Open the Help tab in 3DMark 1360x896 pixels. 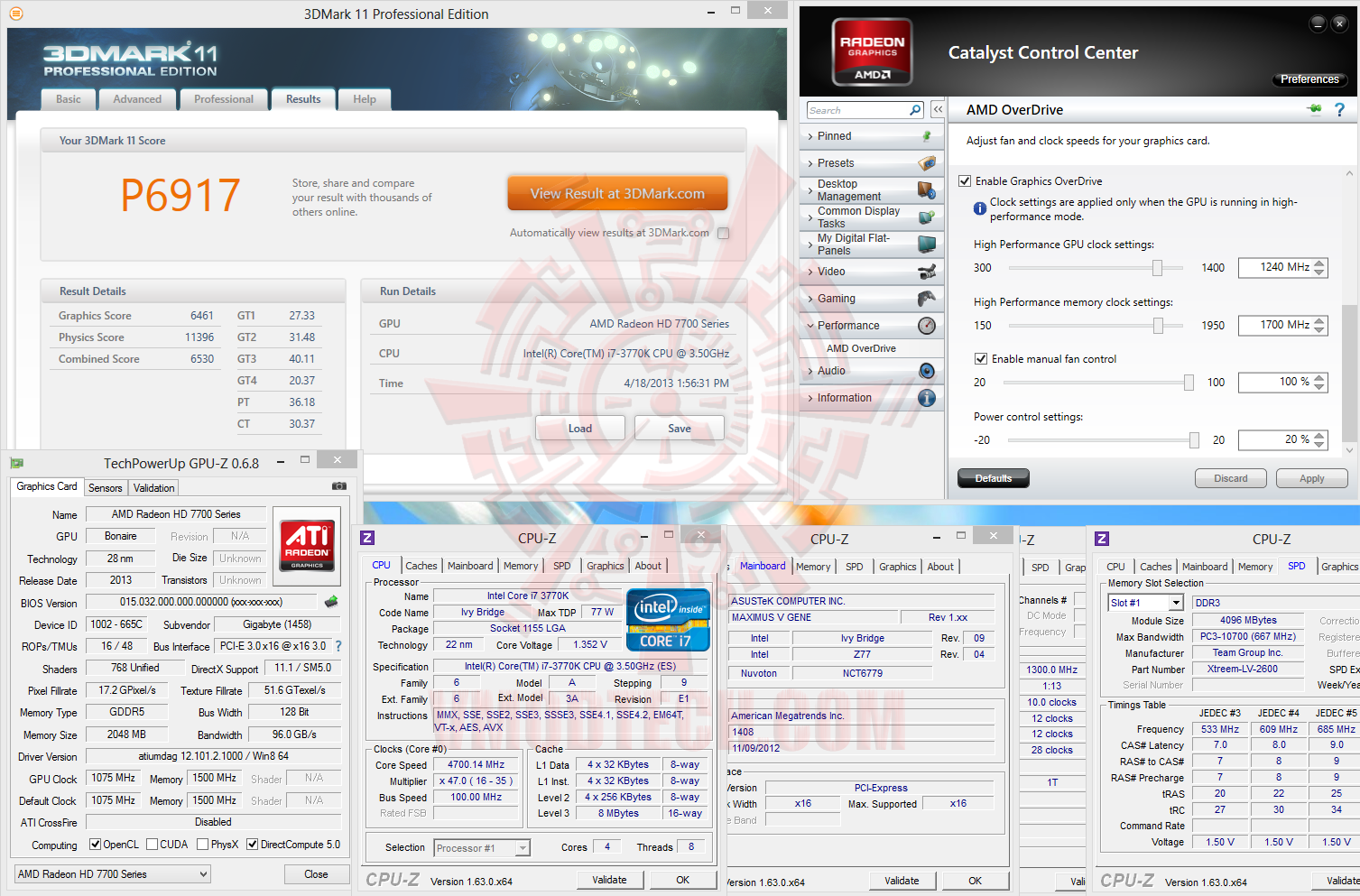pos(365,99)
